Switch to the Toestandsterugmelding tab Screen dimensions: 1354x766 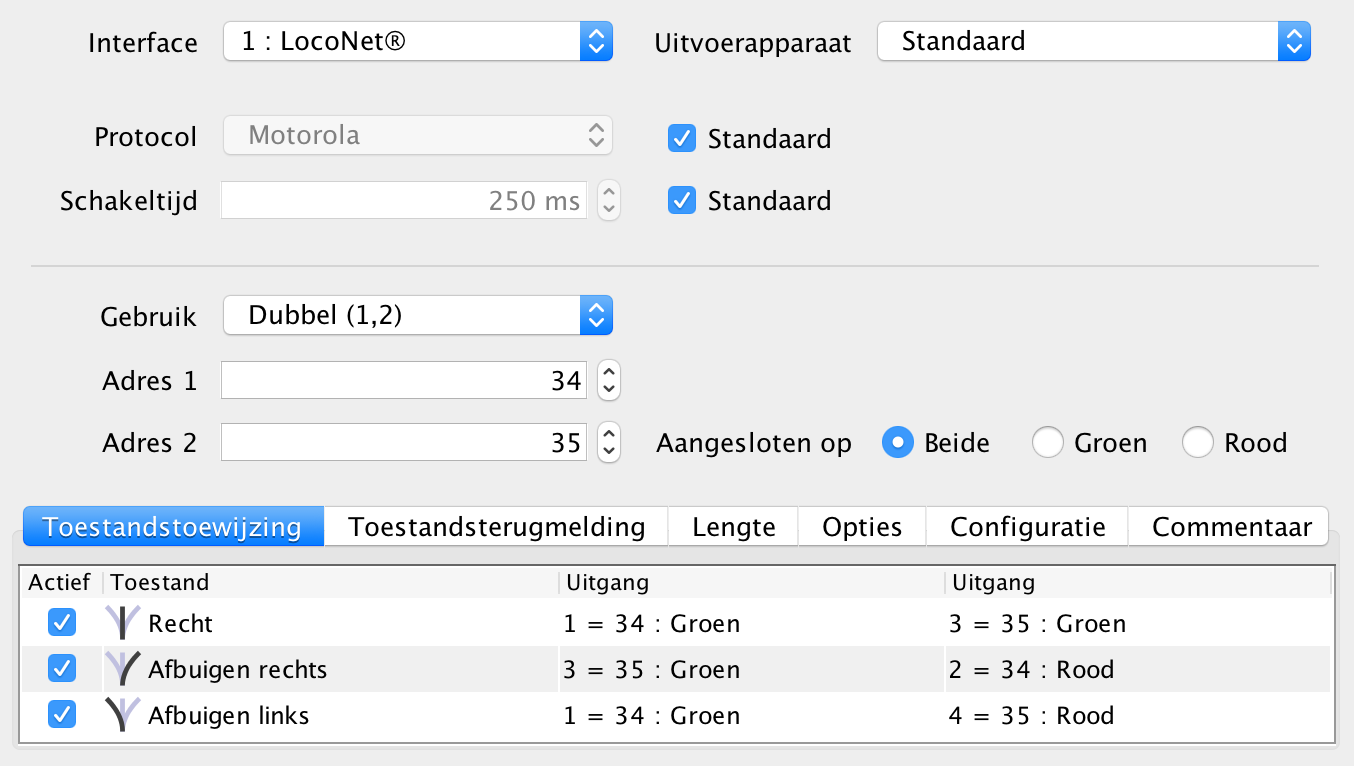[x=496, y=526]
